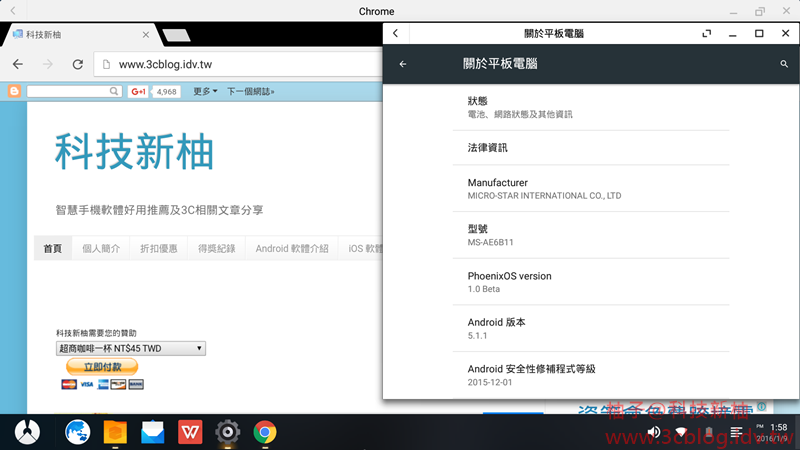Open the 得獎紀錄 tab
This screenshot has height=450, width=800.
217,248
